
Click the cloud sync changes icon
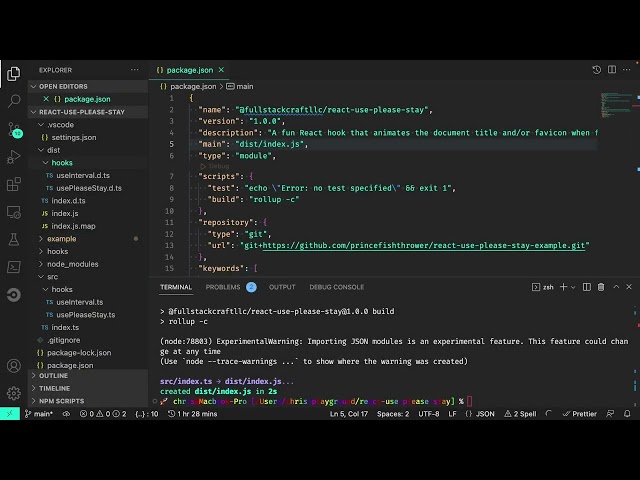[x=66, y=413]
